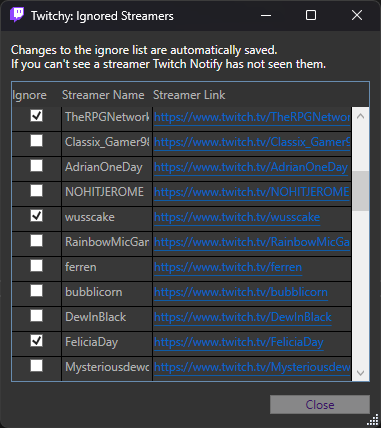
Task: Toggle ignore for Mysteriousdew row
Action: [x=36, y=366]
